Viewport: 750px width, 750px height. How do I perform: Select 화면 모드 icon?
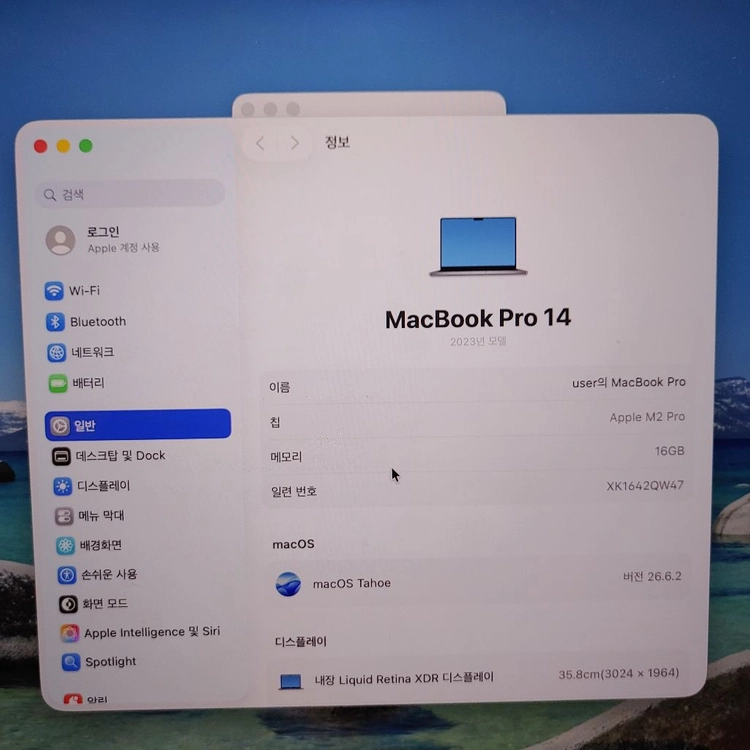(68, 604)
